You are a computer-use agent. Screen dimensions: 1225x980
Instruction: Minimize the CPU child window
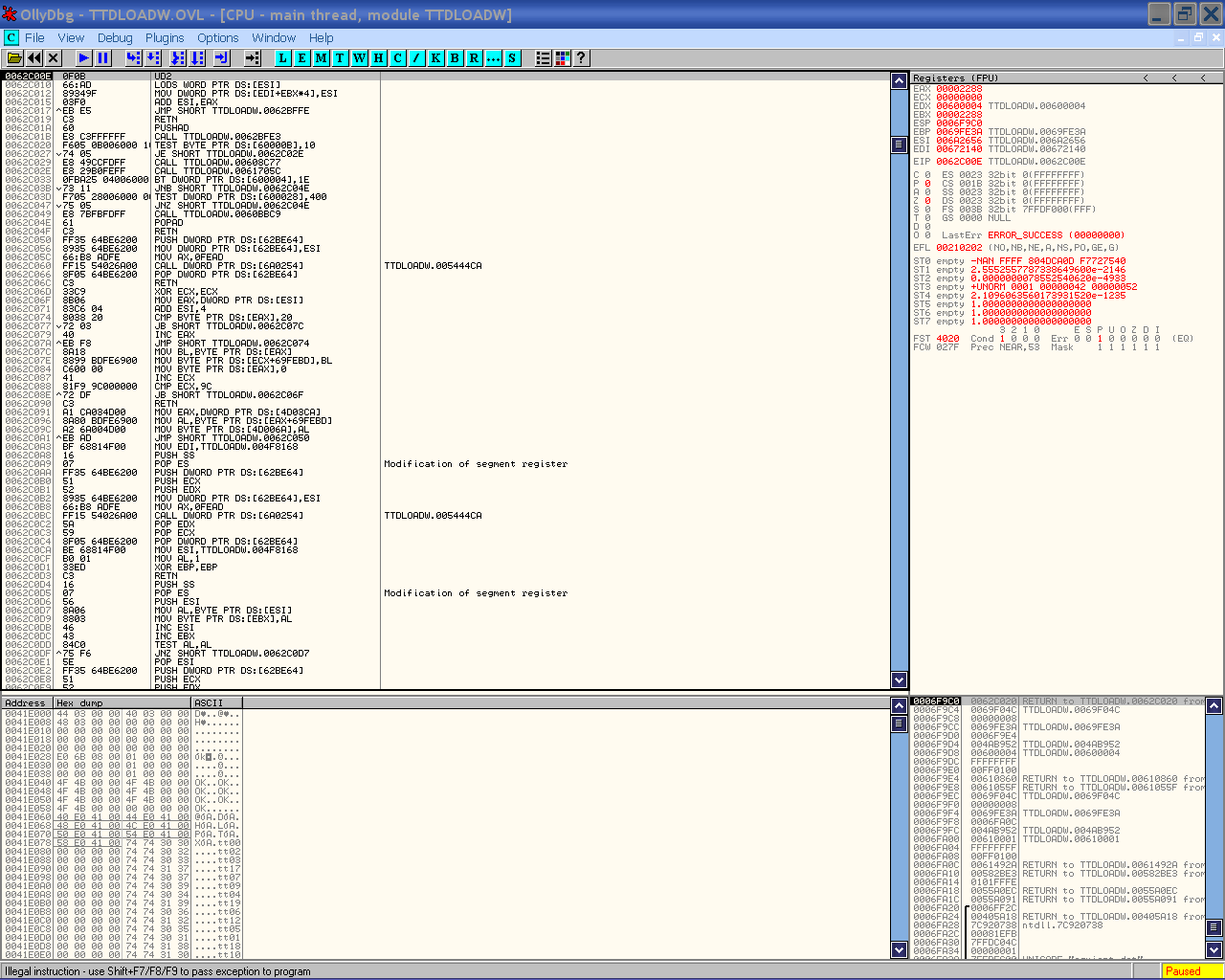pyautogui.click(x=1180, y=37)
